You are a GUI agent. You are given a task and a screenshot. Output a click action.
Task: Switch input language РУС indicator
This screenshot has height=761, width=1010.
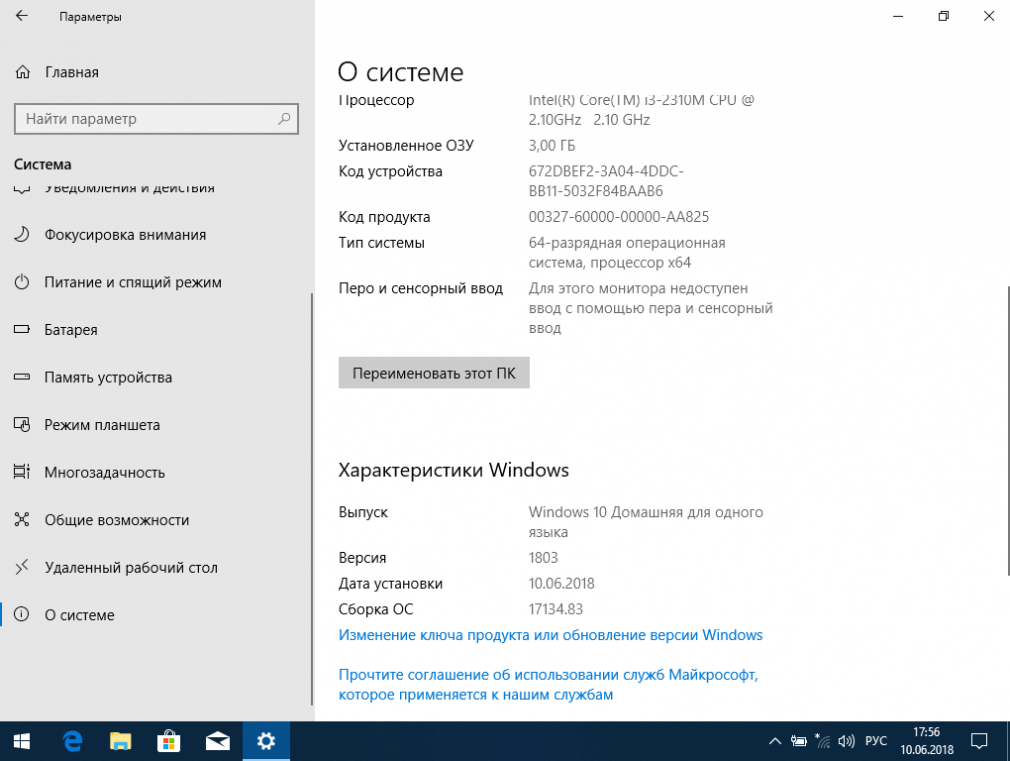tap(875, 741)
